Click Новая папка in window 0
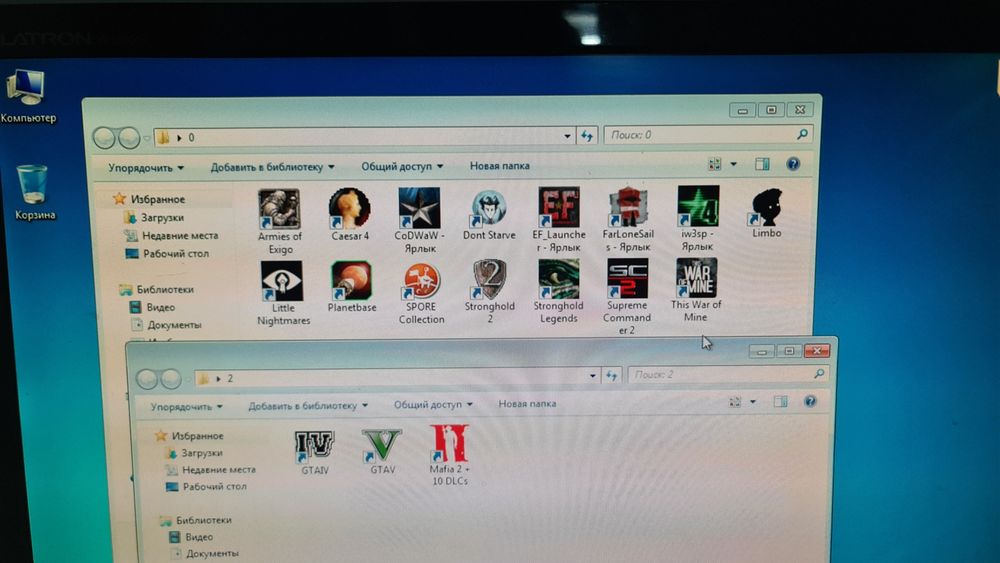Screen dimensions: 1000x563 [499, 166]
